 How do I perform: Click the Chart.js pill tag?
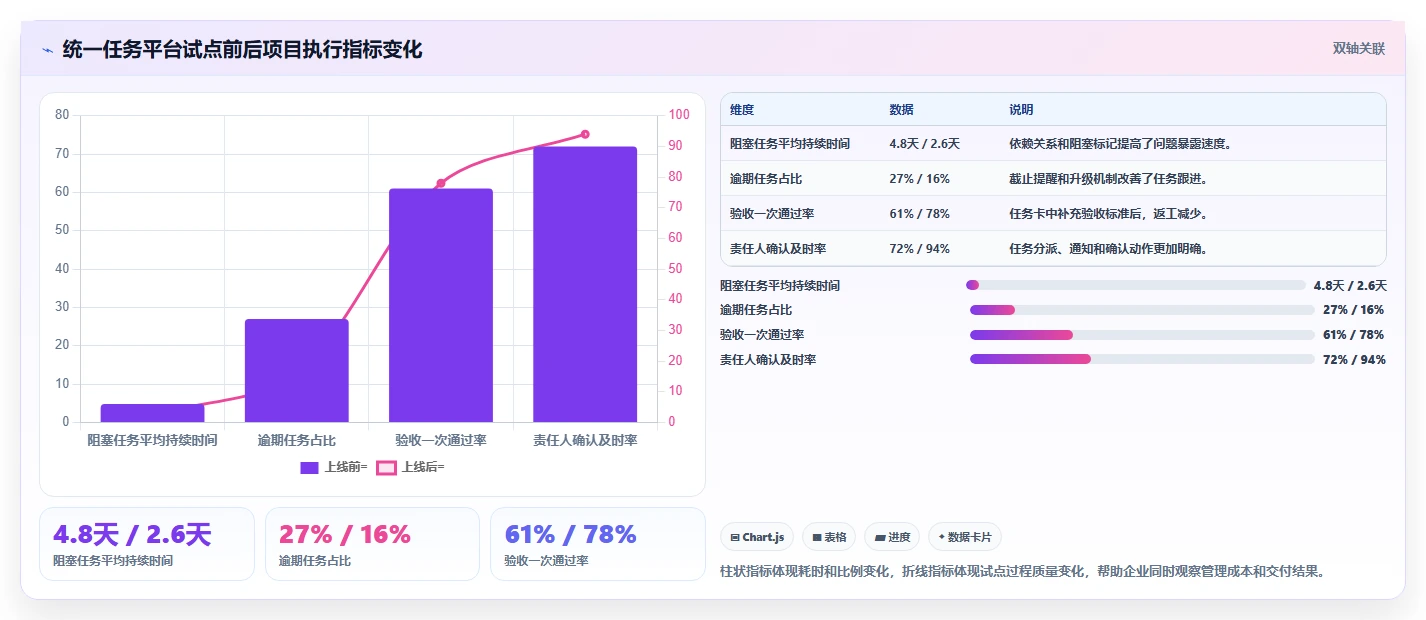pyautogui.click(x=757, y=537)
